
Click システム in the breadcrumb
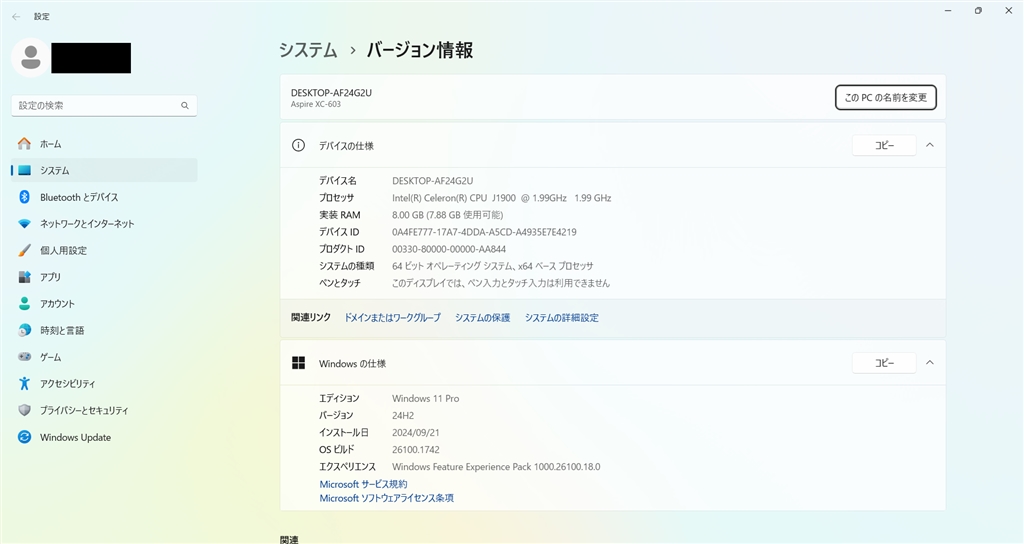(308, 50)
